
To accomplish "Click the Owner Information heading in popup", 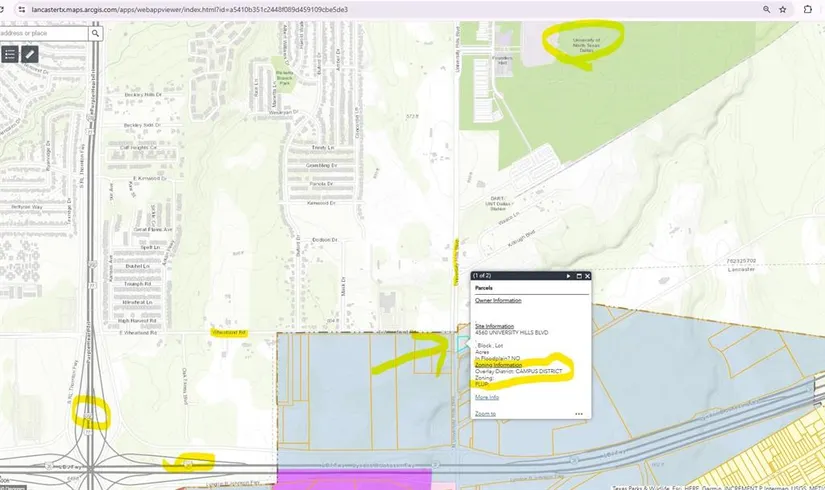I will (x=498, y=300).
